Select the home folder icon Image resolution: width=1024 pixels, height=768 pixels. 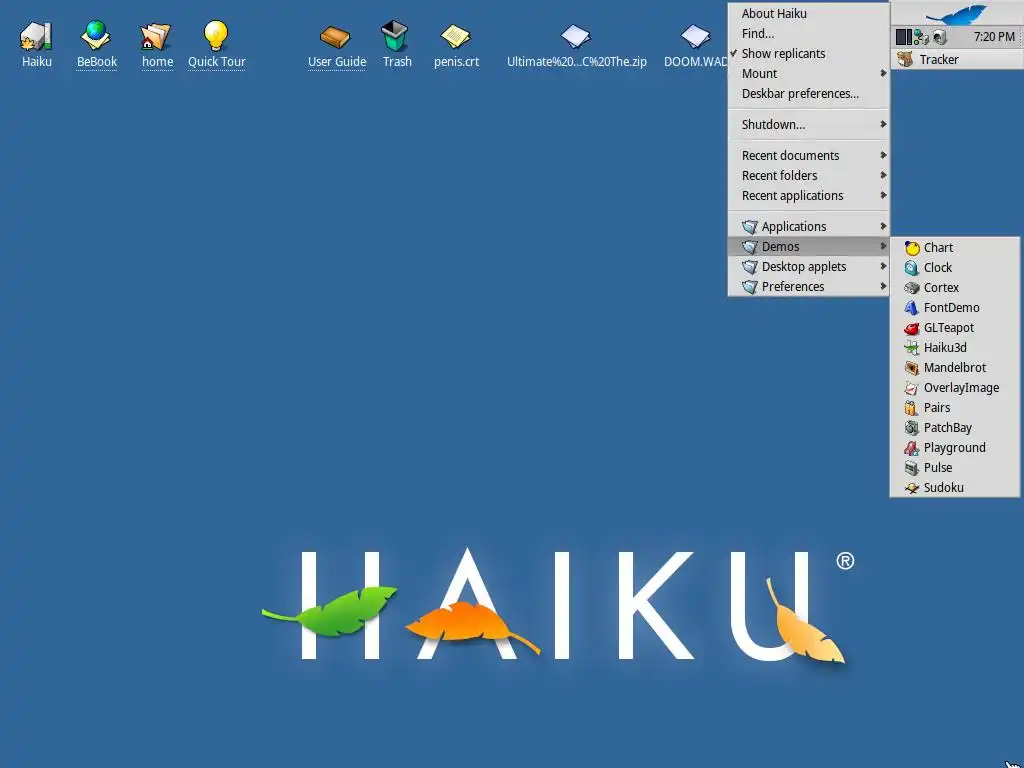[x=155, y=36]
